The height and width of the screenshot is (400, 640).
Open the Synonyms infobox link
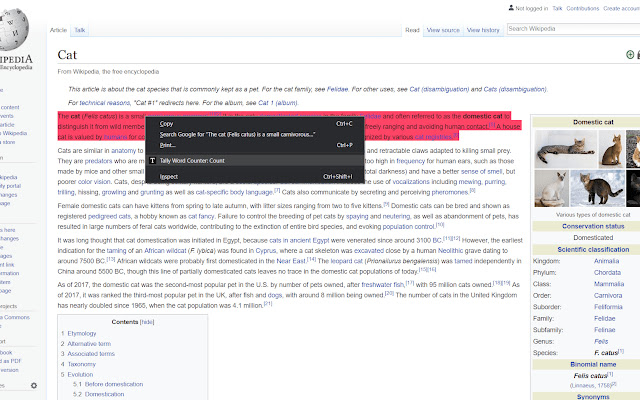click(x=593, y=397)
